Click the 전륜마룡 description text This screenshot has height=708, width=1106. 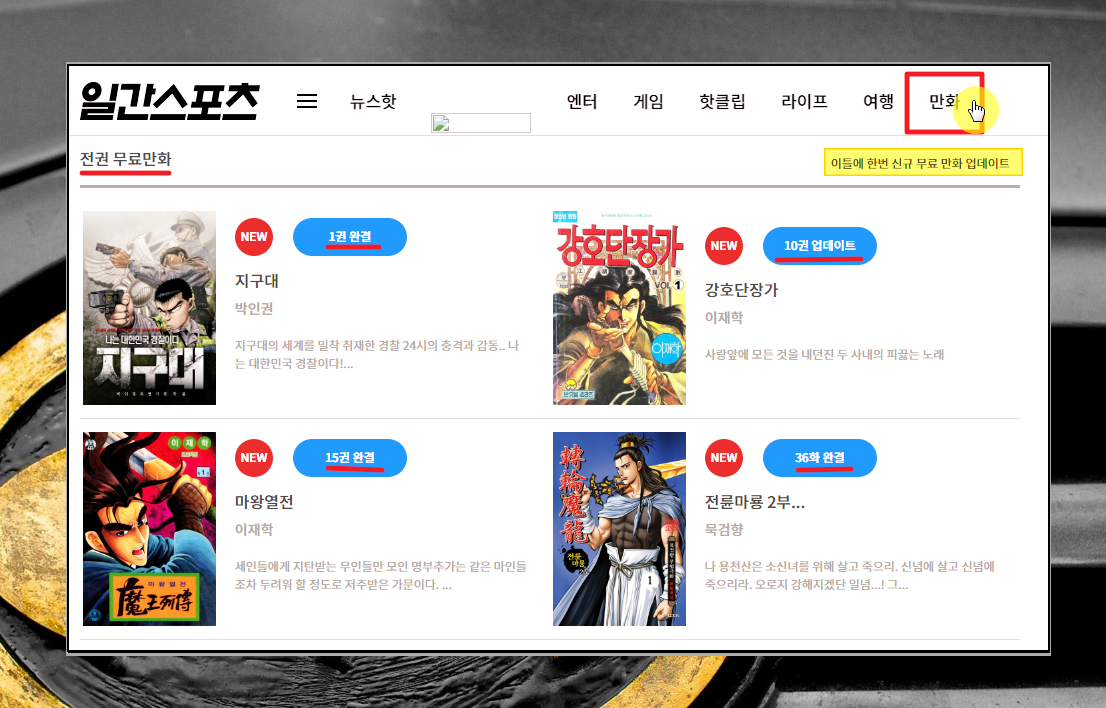[850, 575]
